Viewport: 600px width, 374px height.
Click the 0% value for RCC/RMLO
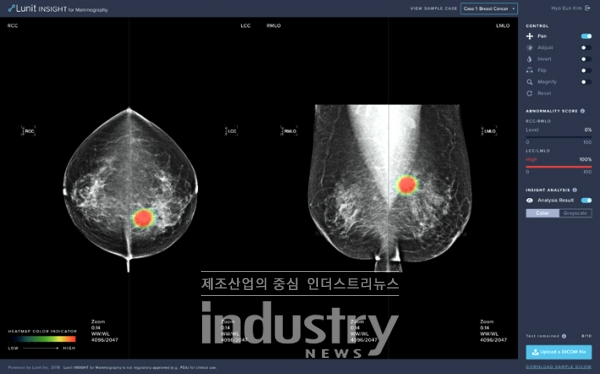coord(588,130)
